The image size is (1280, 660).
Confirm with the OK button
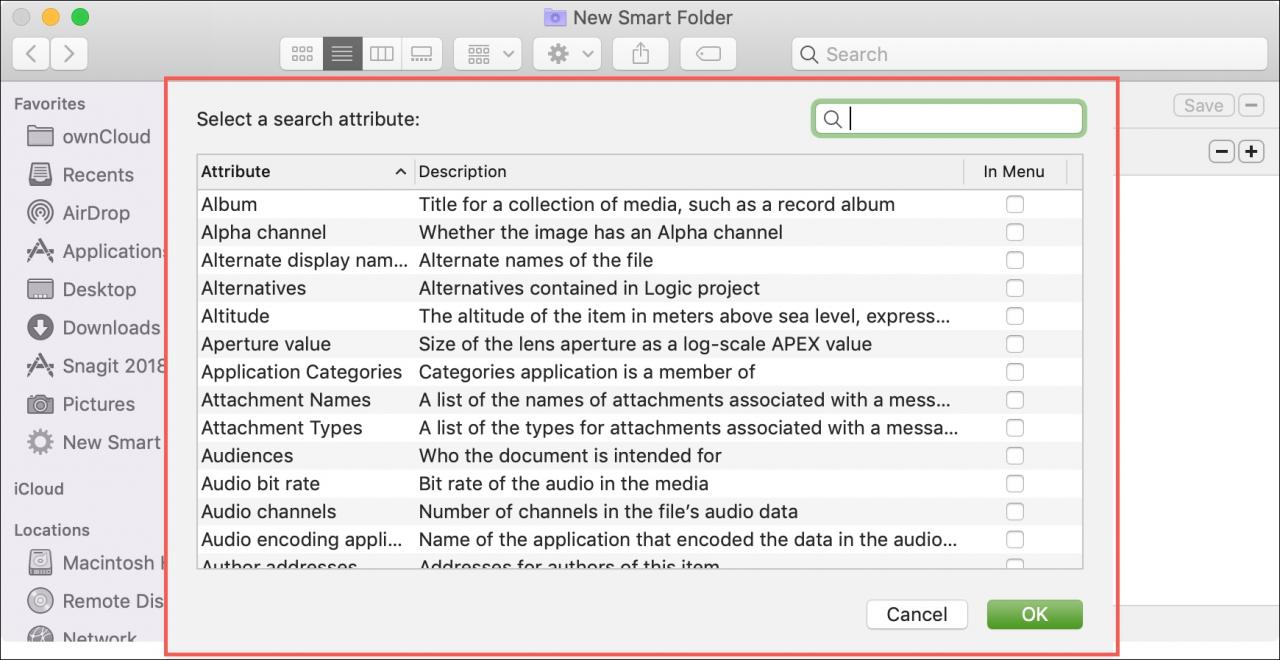[x=1034, y=614]
